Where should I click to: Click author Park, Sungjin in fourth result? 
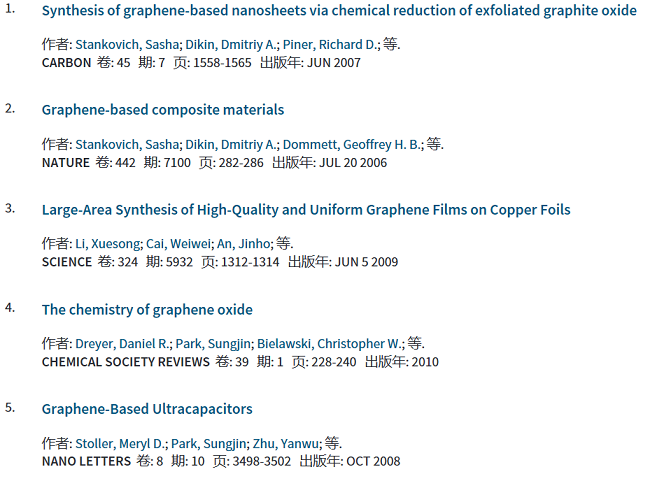[x=213, y=344]
